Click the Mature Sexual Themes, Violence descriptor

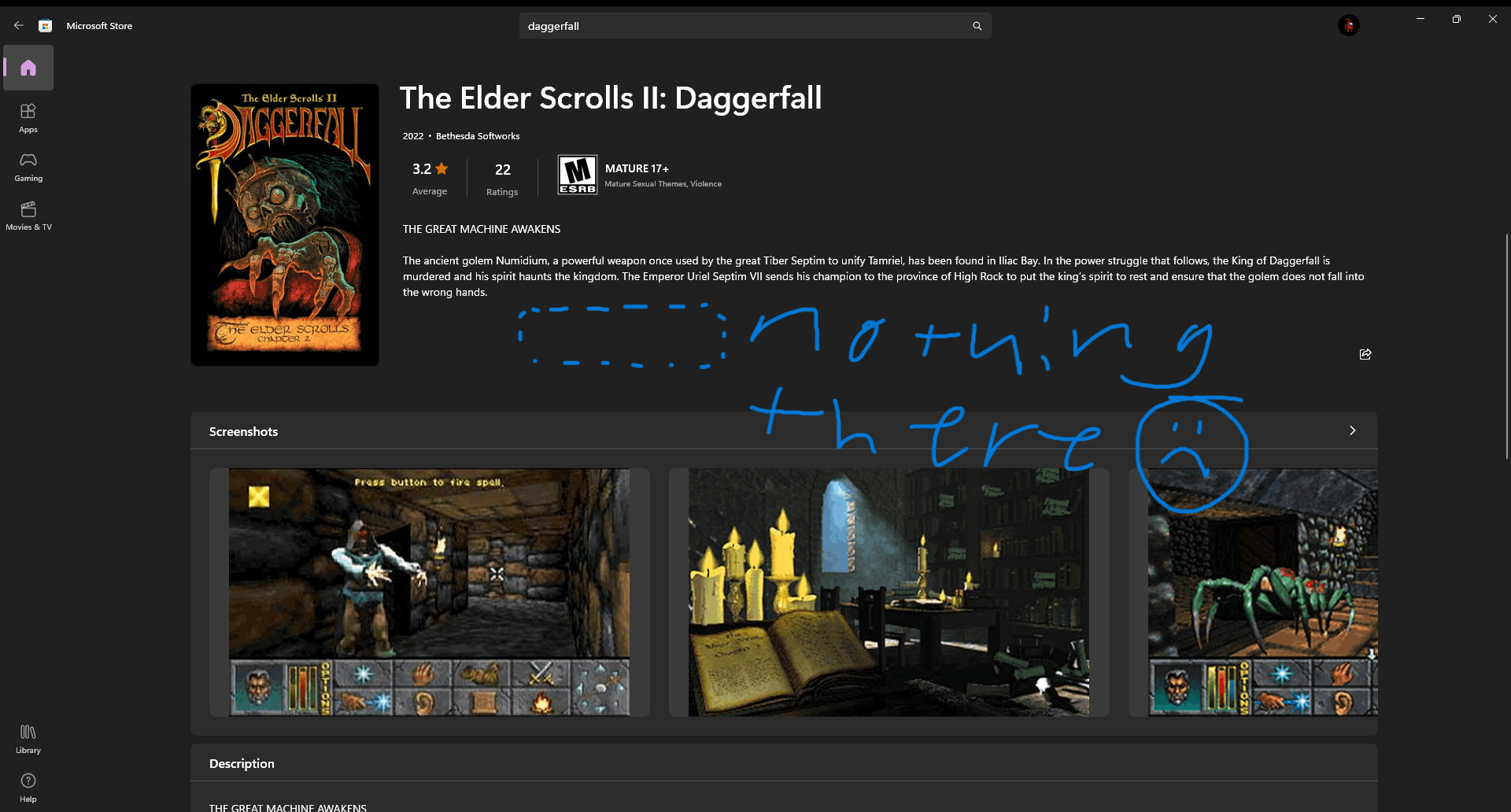(663, 184)
